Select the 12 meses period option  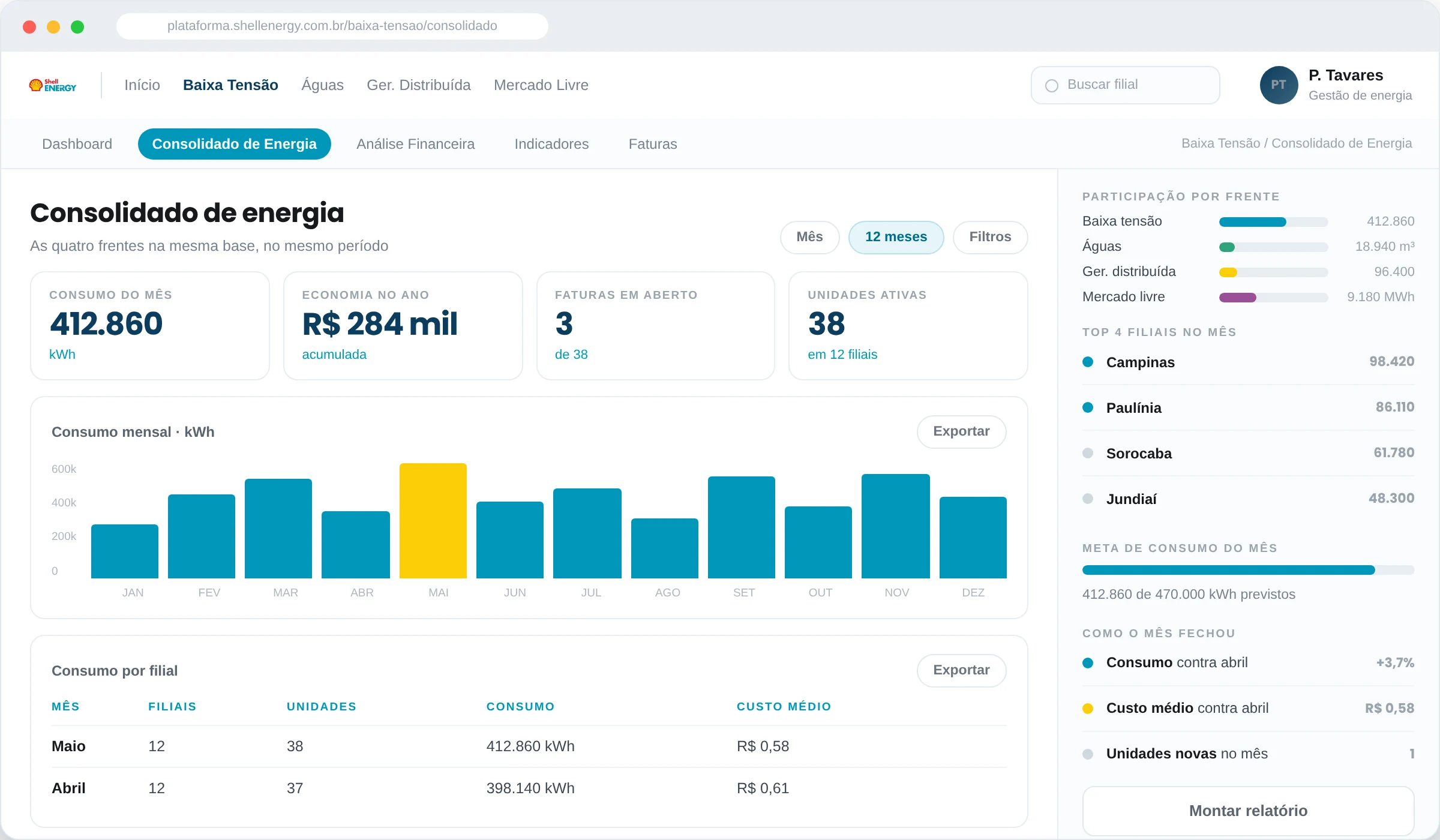(x=896, y=238)
